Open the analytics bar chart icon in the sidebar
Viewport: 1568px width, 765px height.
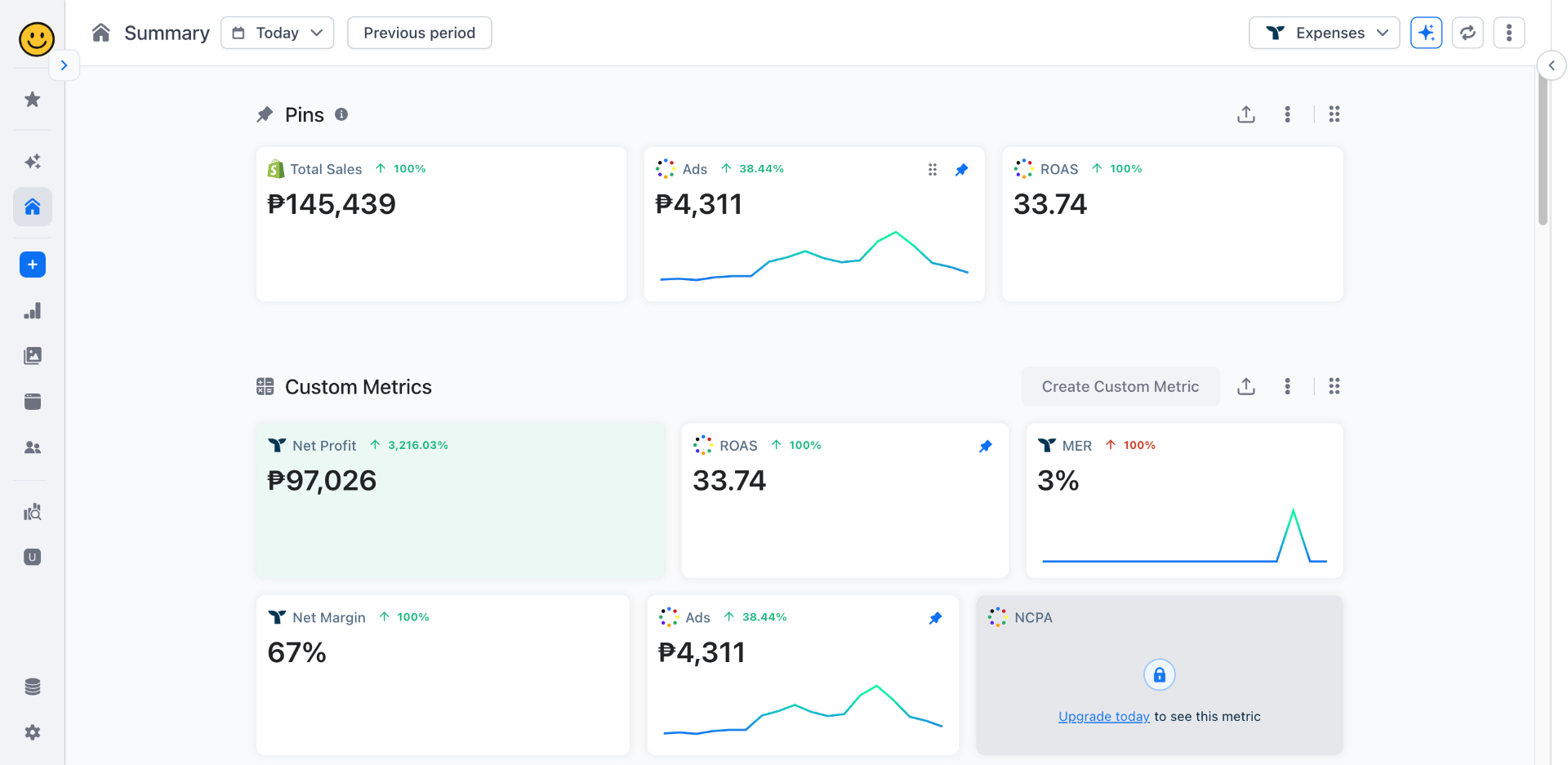coord(32,310)
